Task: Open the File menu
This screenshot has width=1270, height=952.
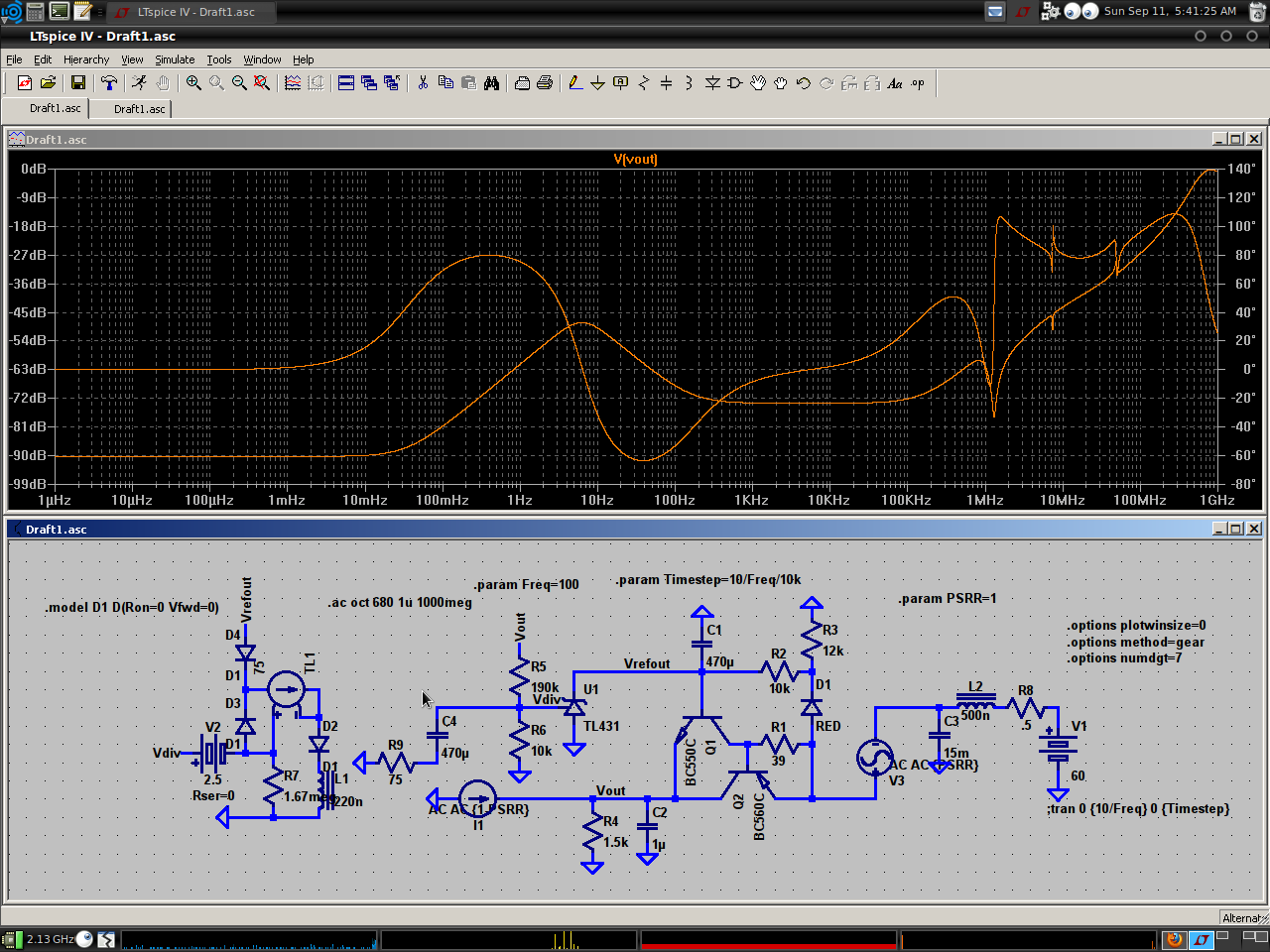Action: tap(14, 59)
